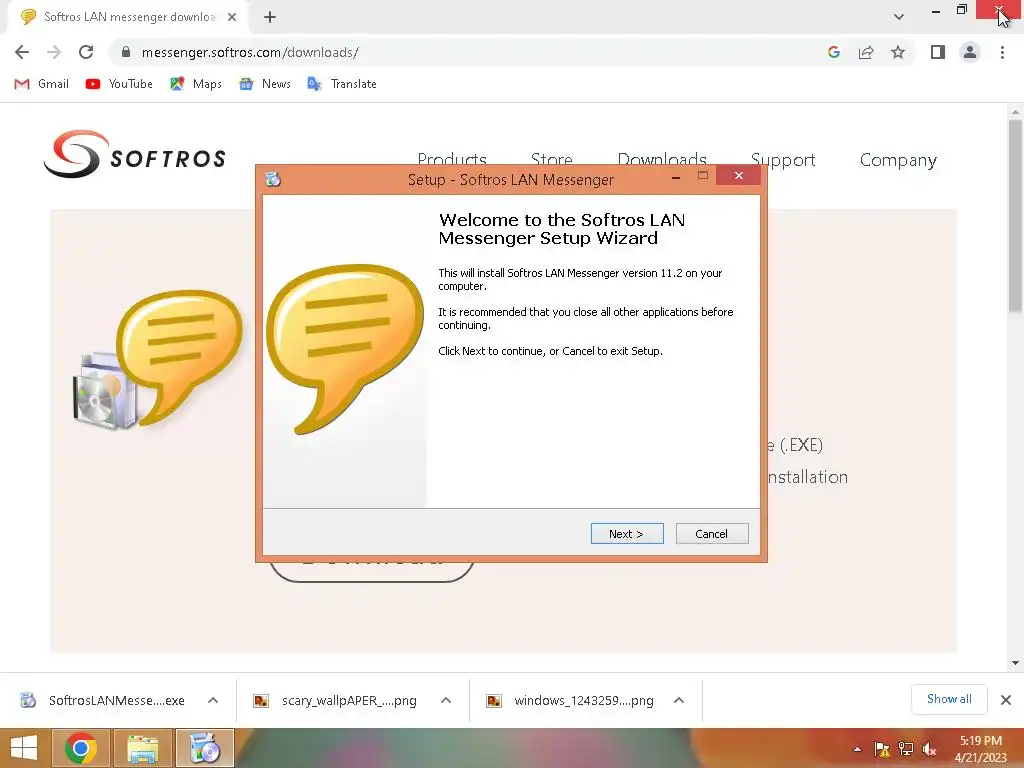Click the address bar URL field
This screenshot has height=768, width=1024.
click(470, 52)
